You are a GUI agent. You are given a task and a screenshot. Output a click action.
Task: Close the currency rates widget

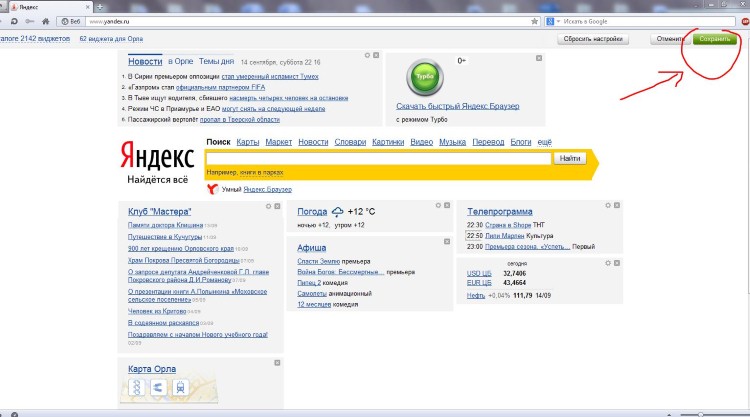617,263
